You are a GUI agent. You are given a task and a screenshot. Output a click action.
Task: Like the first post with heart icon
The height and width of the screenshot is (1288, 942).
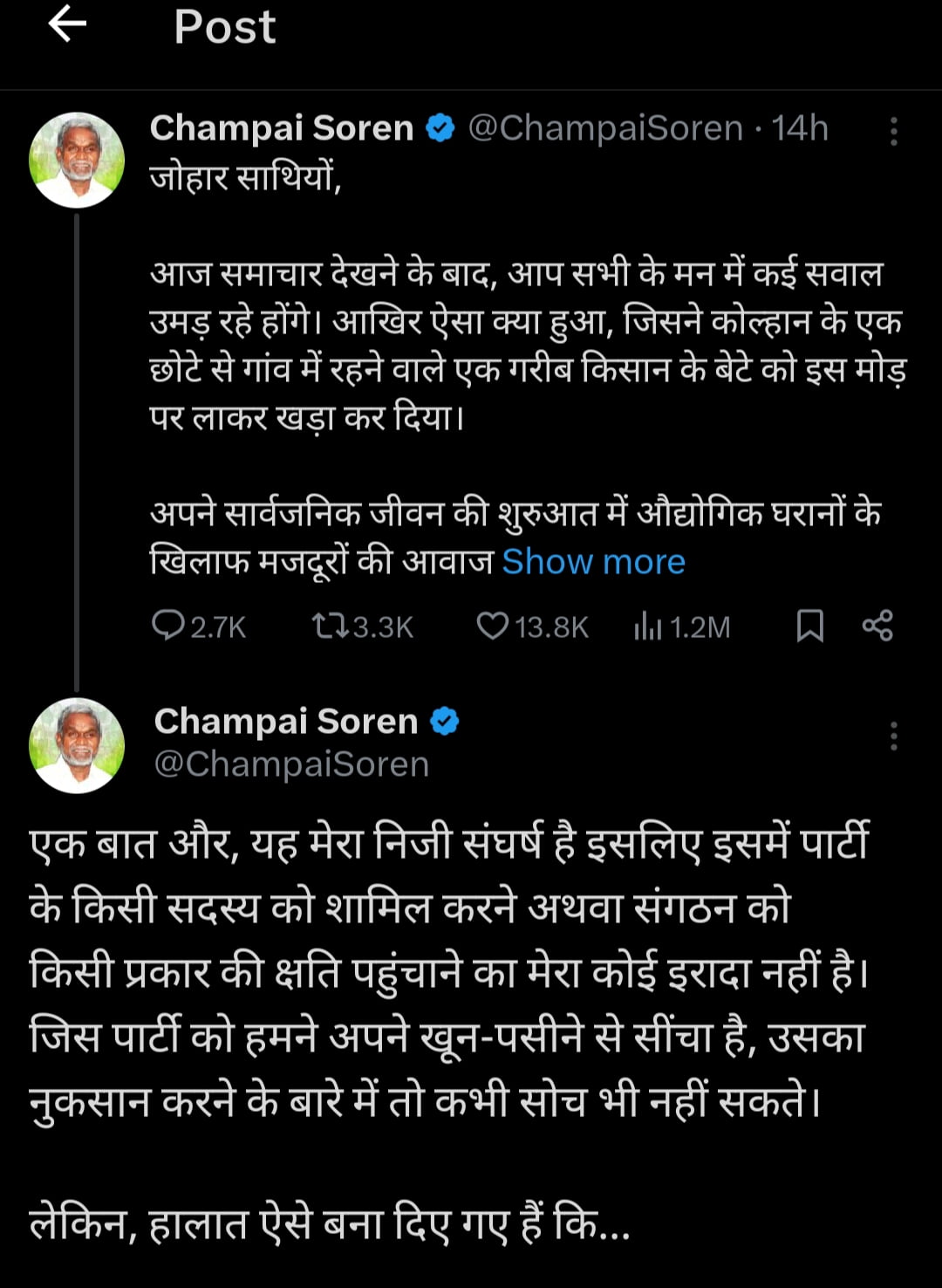coord(493,626)
